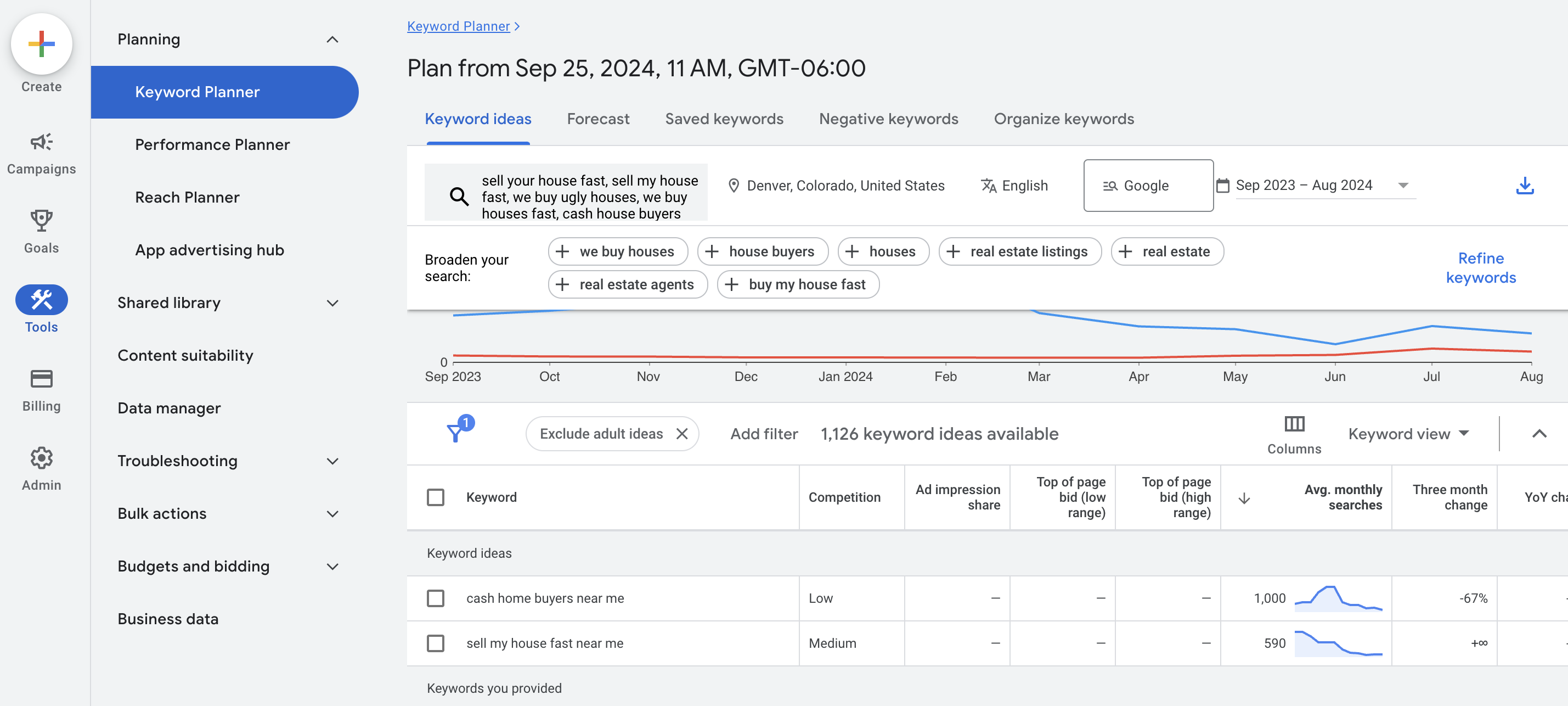Click the Keyword Planner breadcrumb link
Image resolution: width=1568 pixels, height=706 pixels.
pos(458,26)
